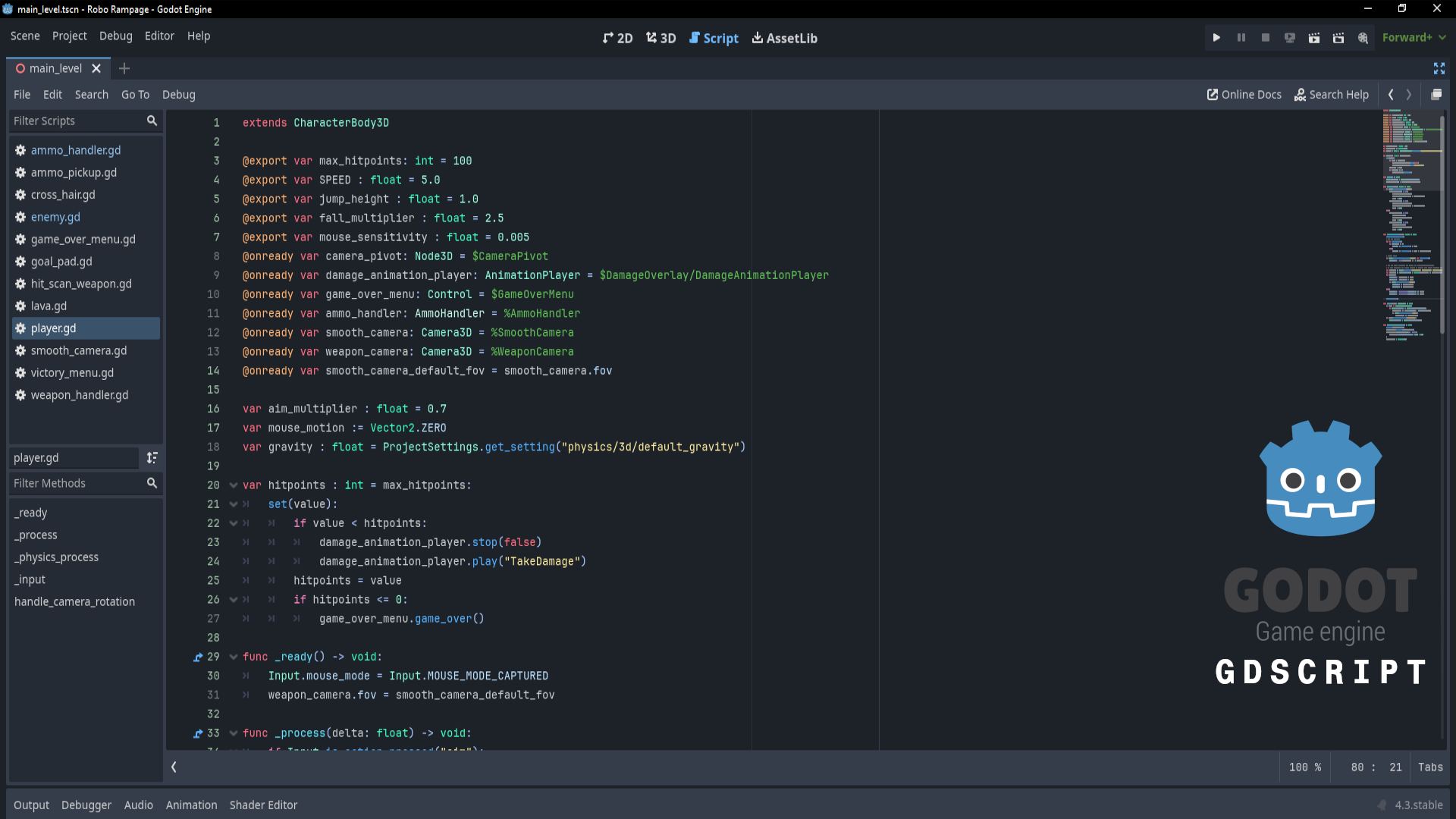Open ammo_handler.gd script

pos(85,150)
